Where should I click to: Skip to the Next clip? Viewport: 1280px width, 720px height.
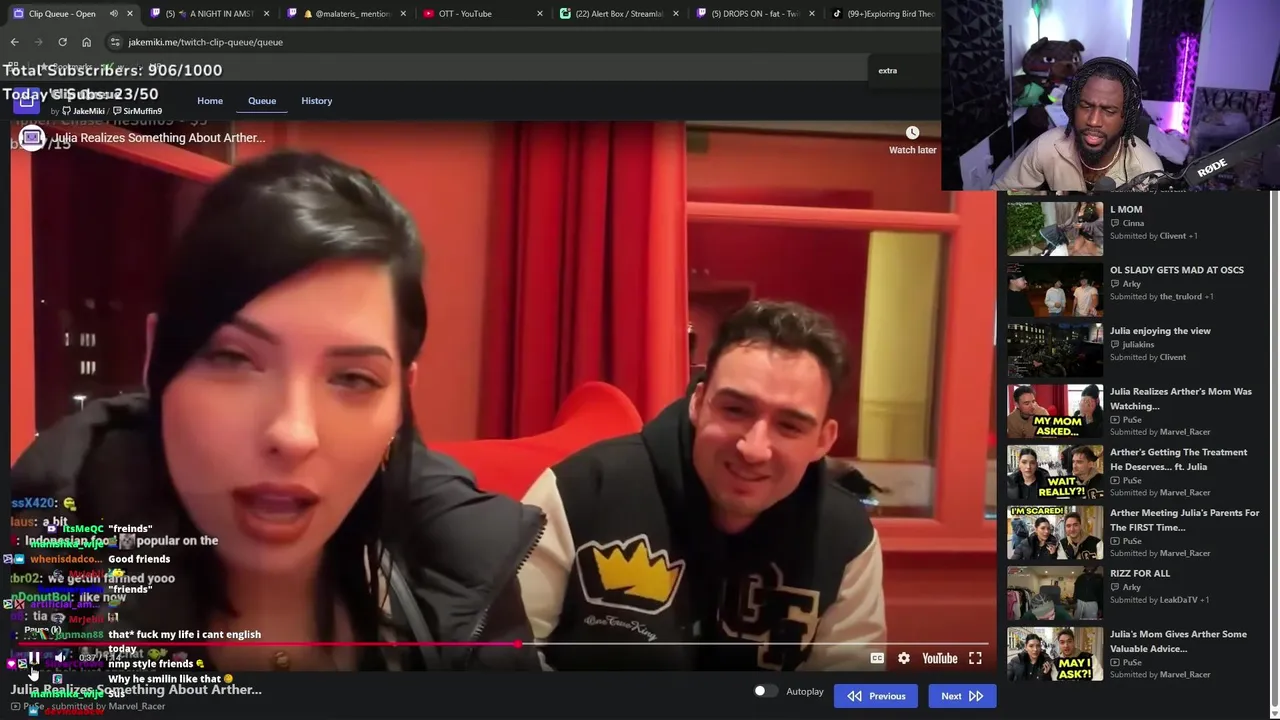962,696
